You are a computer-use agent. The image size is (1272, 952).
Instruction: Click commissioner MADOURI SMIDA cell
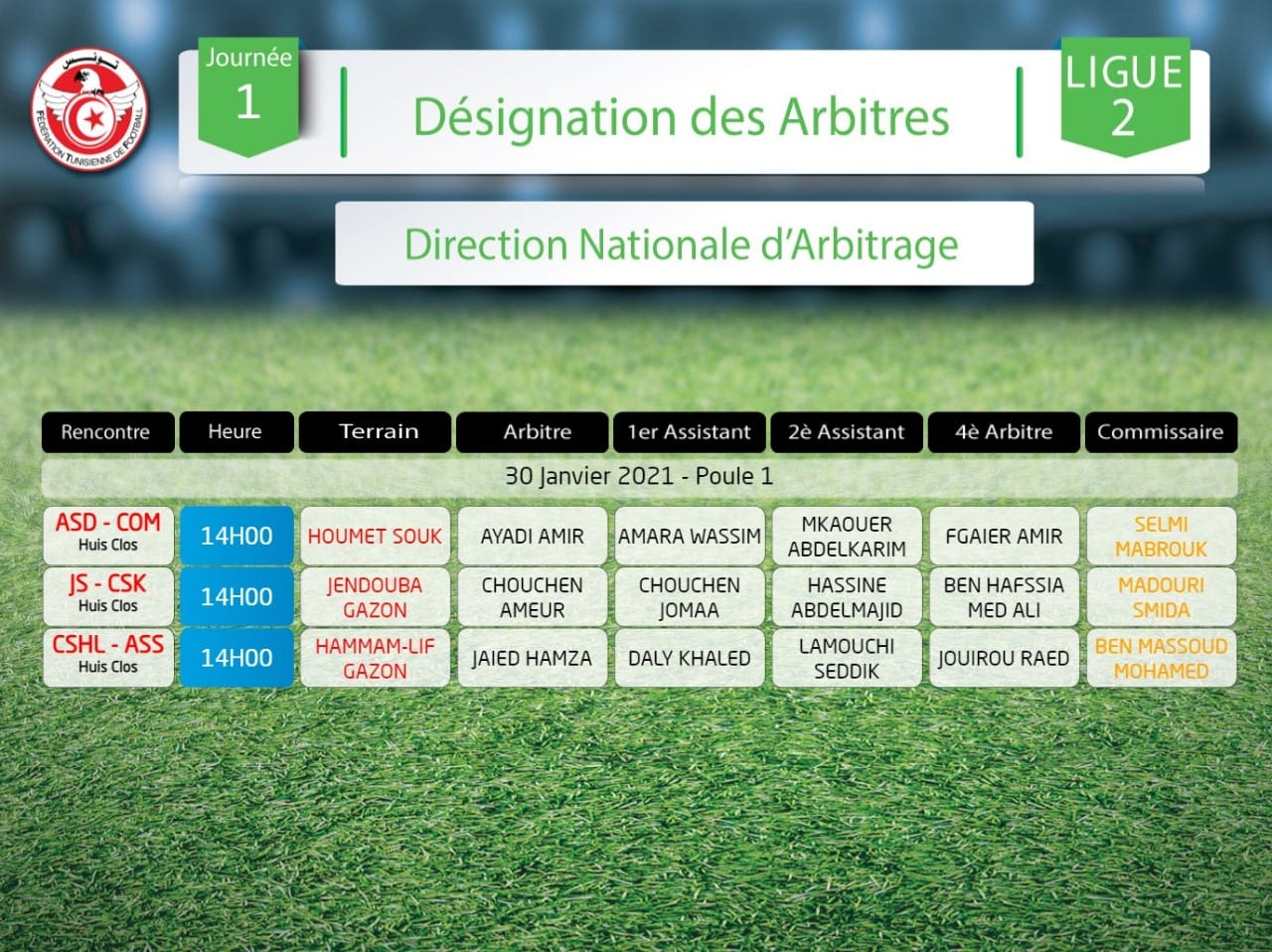(1161, 596)
